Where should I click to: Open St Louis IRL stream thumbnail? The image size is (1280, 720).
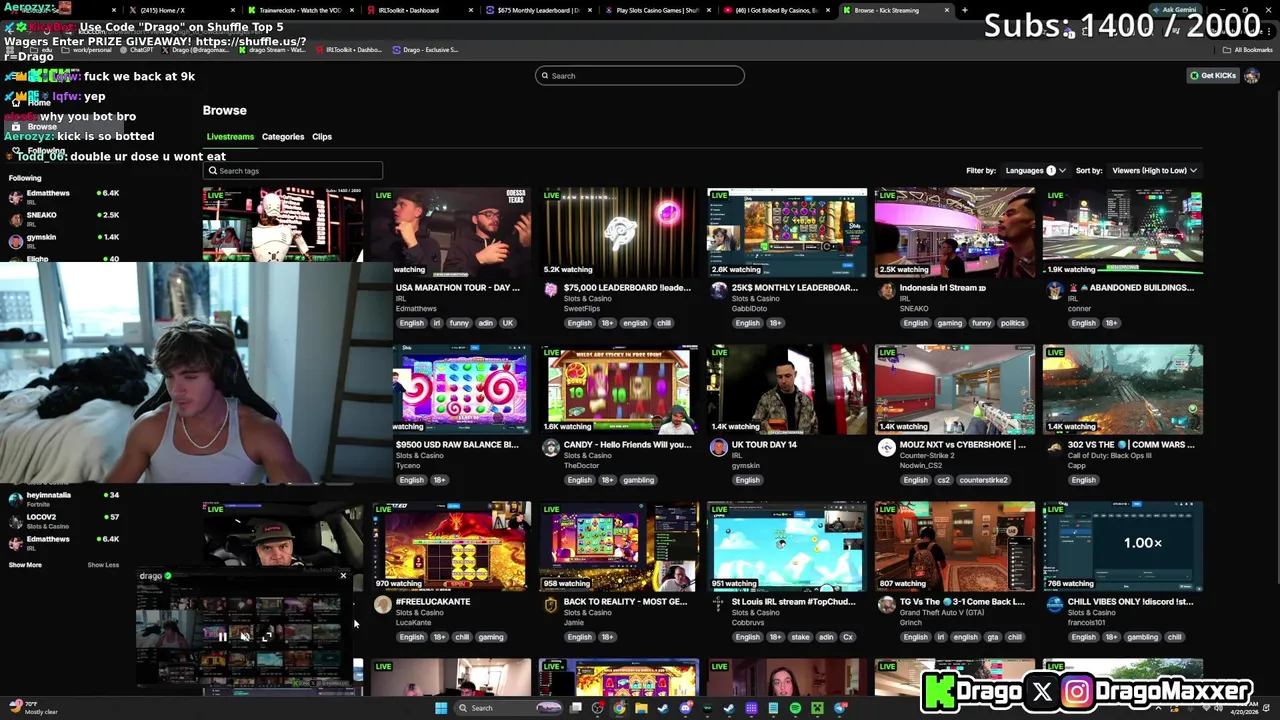click(x=787, y=546)
